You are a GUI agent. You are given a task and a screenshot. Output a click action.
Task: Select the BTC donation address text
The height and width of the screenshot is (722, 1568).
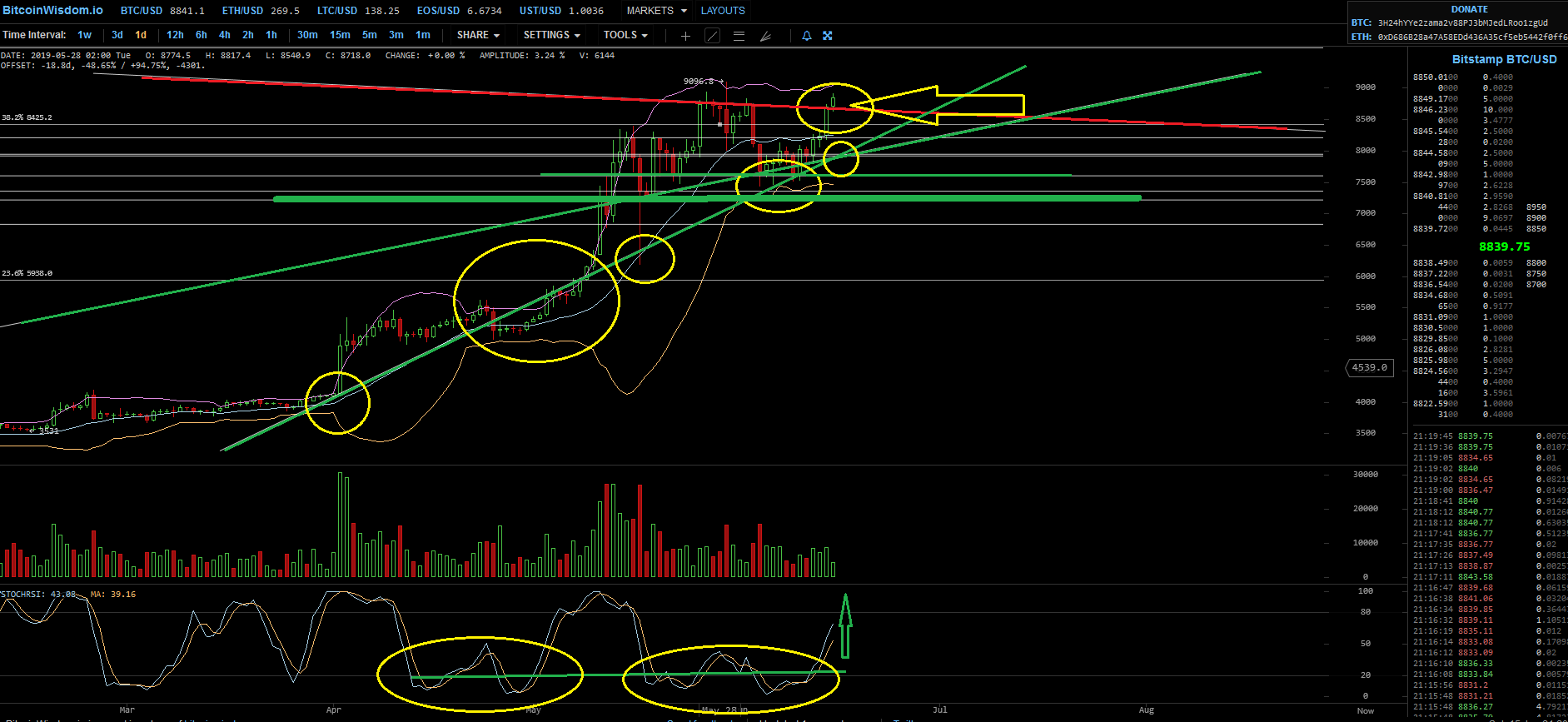pyautogui.click(x=1462, y=22)
